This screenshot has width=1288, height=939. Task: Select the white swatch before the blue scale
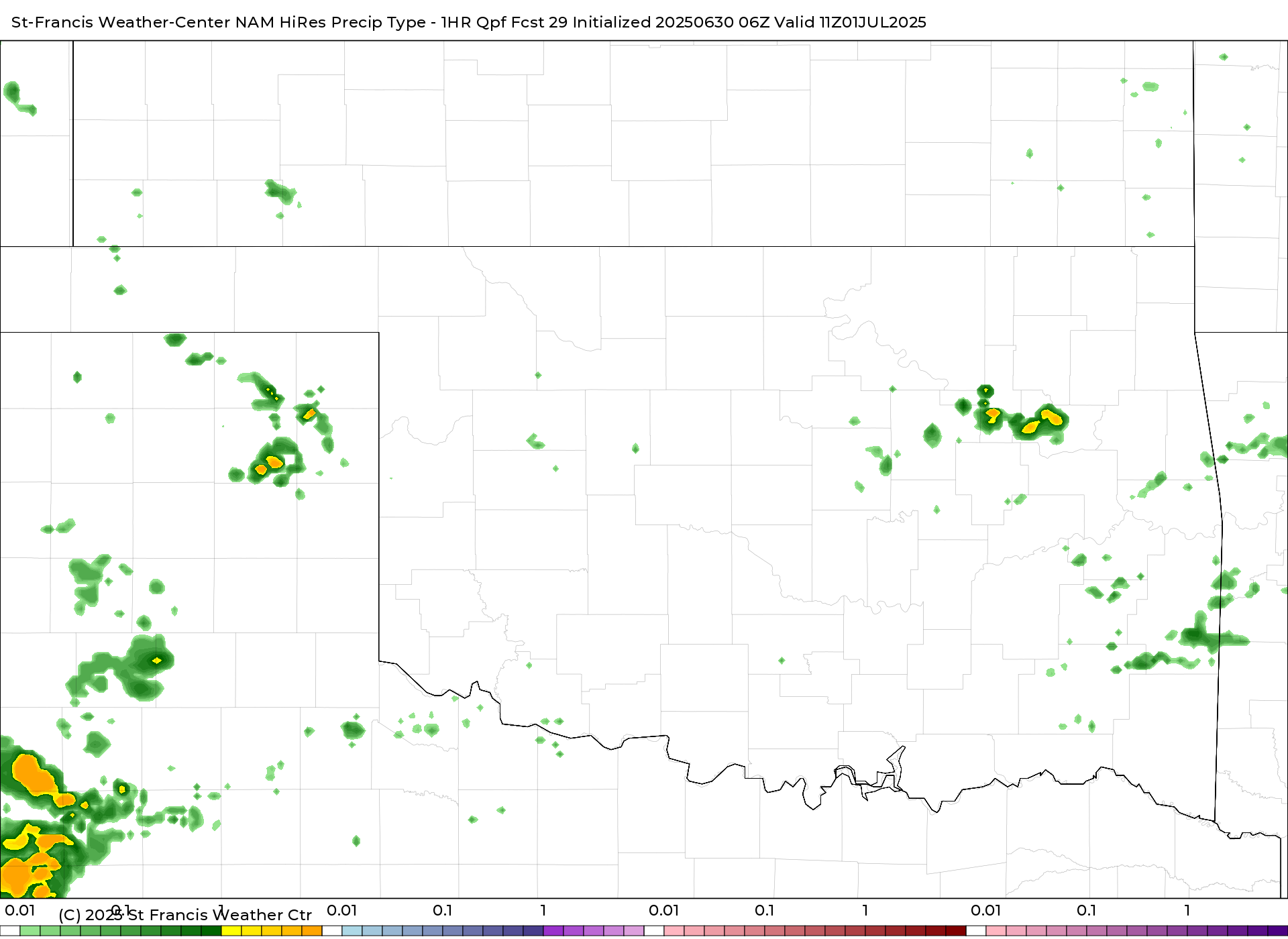click(332, 931)
